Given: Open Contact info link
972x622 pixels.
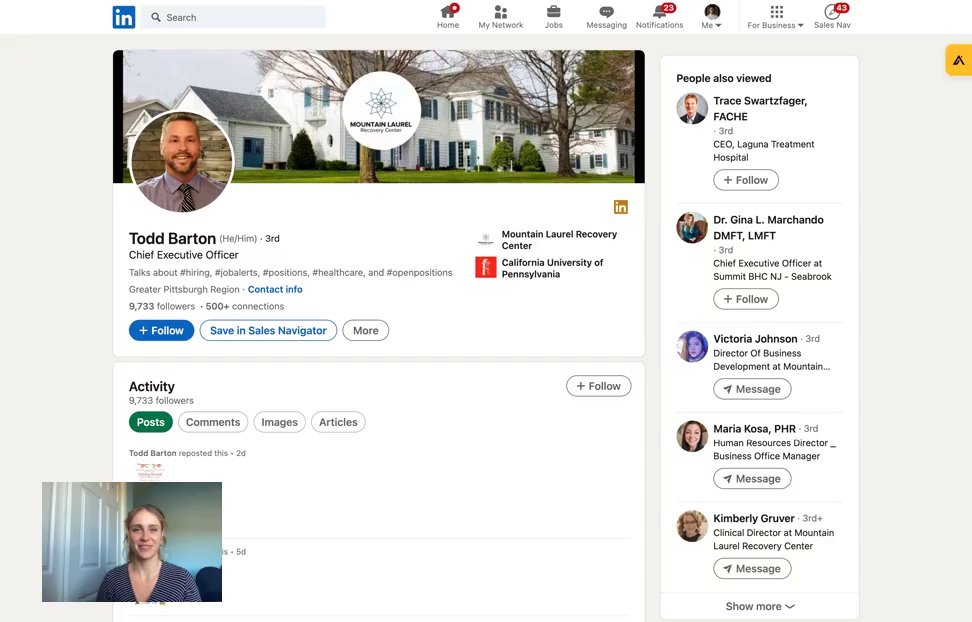Looking at the screenshot, I should (x=275, y=290).
